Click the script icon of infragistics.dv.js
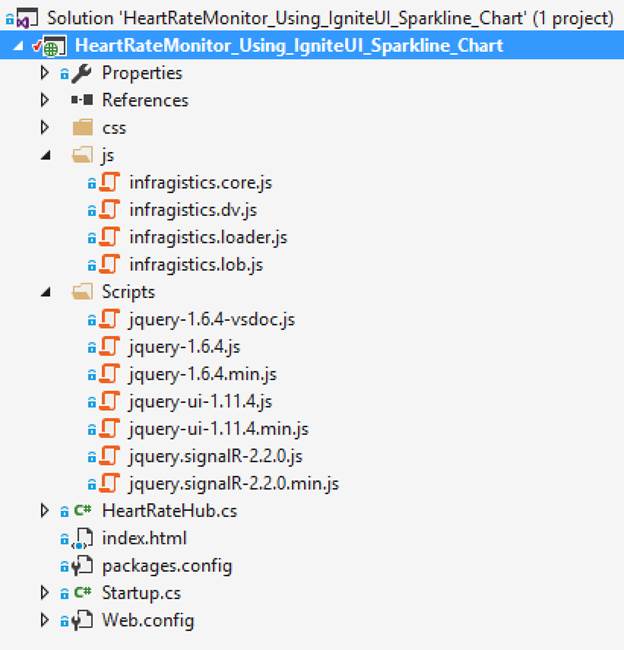The image size is (624, 650). (x=109, y=210)
